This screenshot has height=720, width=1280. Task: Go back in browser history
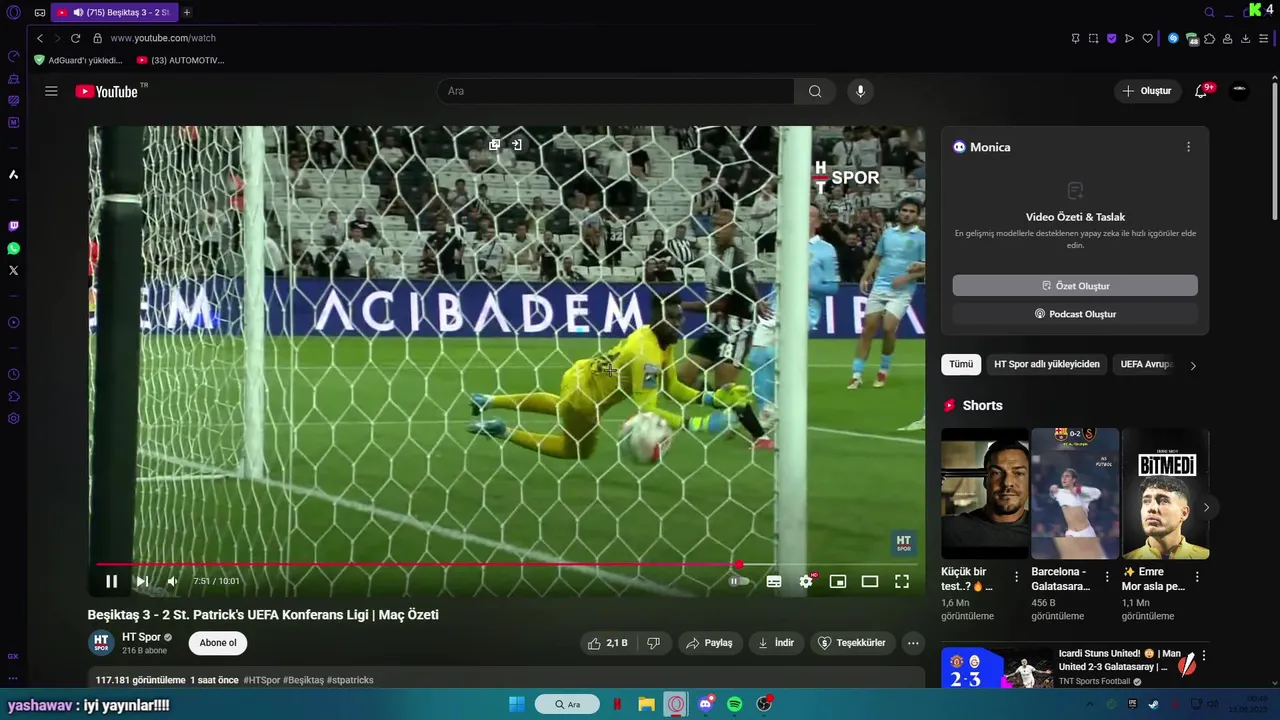40,38
